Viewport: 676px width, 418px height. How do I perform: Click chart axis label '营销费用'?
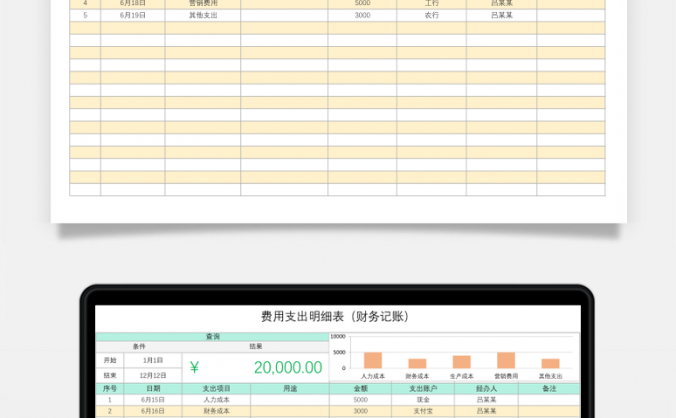(x=506, y=376)
